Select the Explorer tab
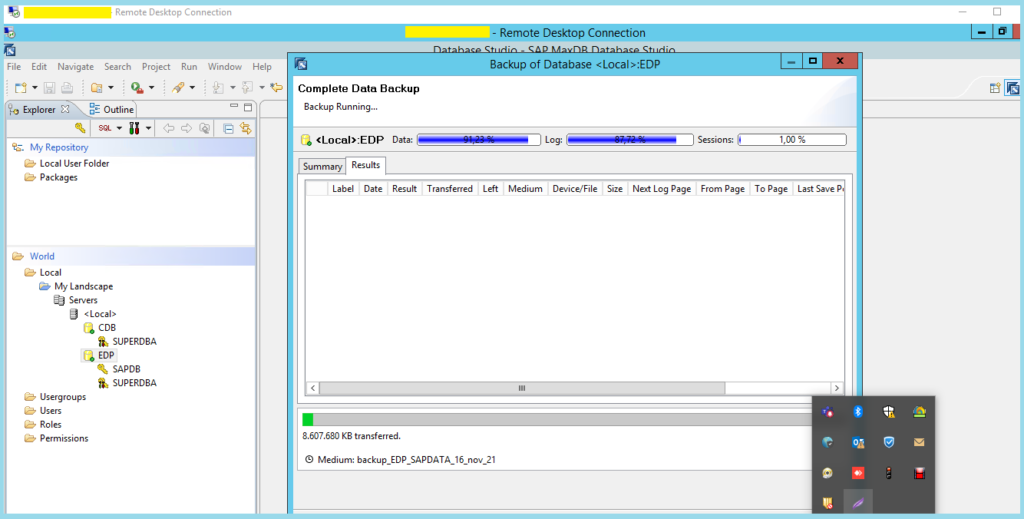This screenshot has height=519, width=1024. click(x=39, y=110)
